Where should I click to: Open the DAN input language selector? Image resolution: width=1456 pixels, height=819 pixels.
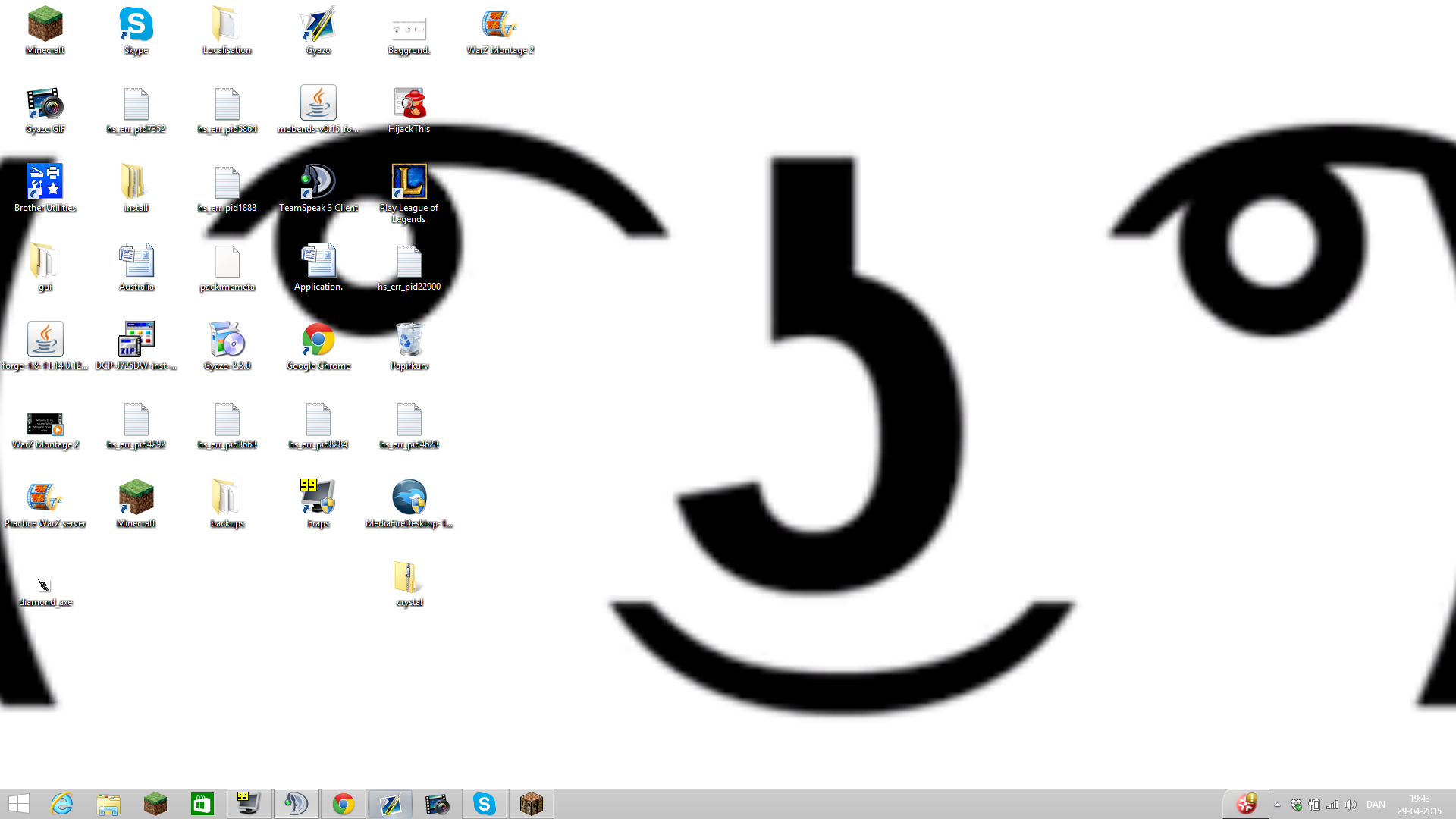point(1376,805)
